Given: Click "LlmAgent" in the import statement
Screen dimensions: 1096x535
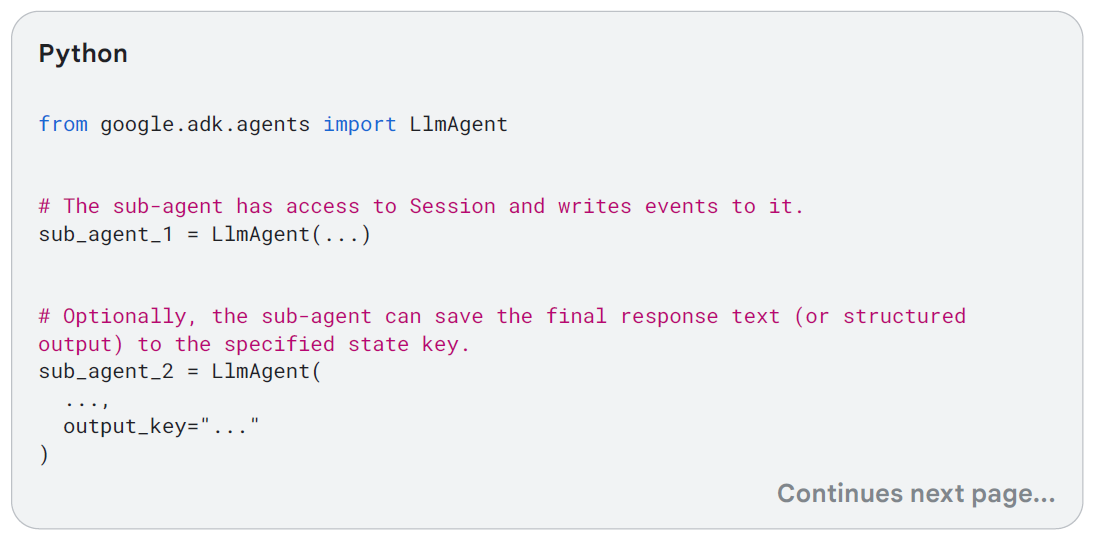Looking at the screenshot, I should pyautogui.click(x=459, y=125).
